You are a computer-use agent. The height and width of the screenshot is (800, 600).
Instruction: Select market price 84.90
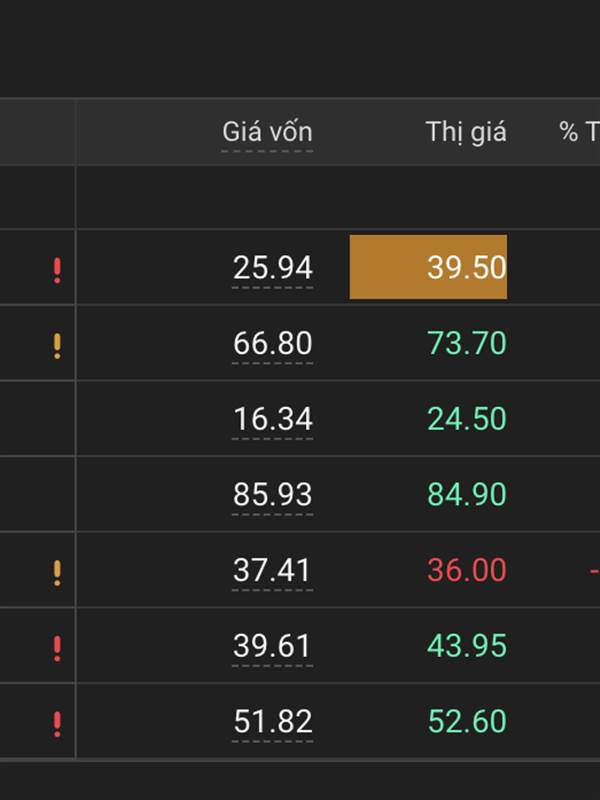467,495
